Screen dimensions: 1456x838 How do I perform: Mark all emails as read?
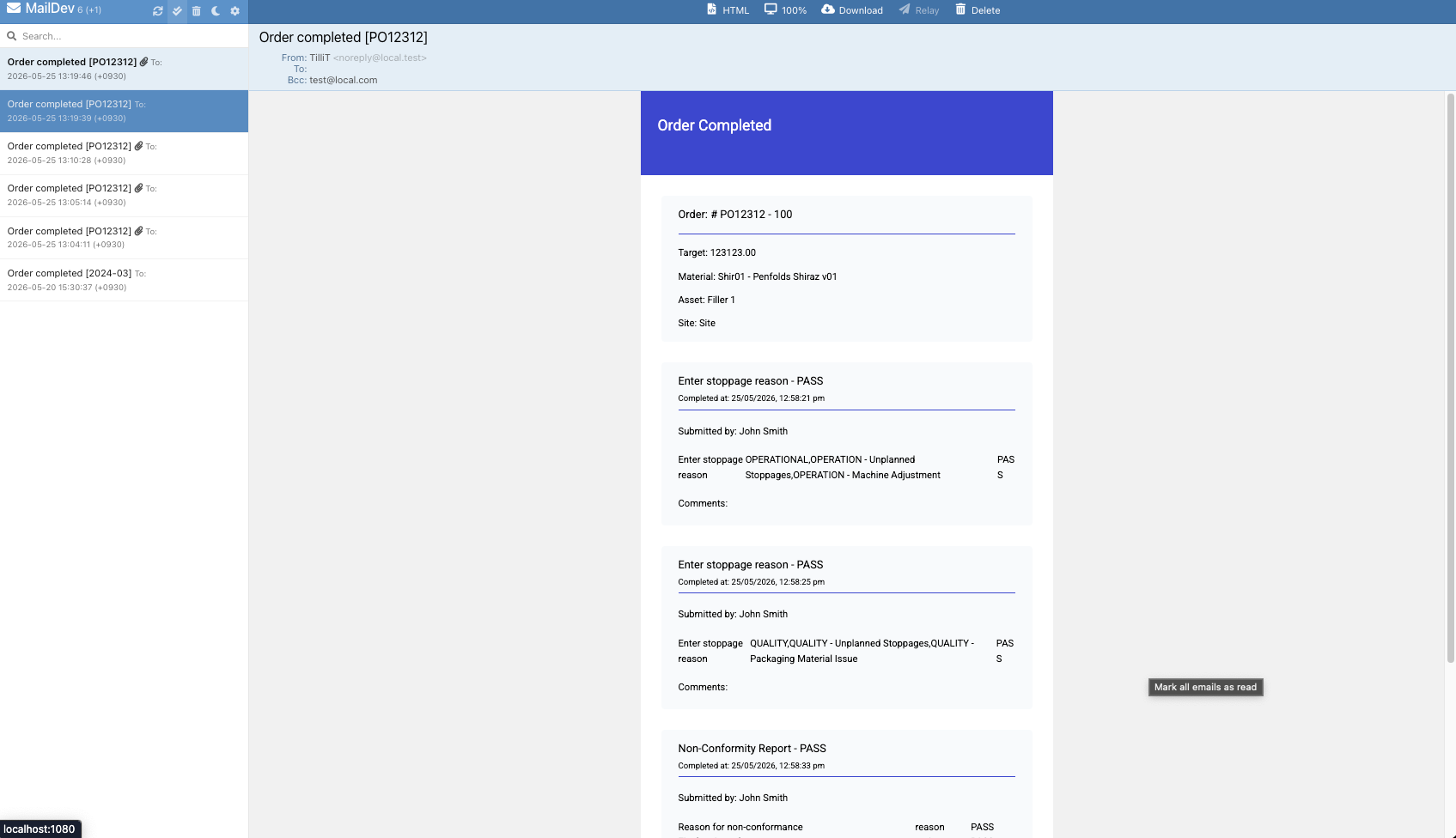point(177,11)
